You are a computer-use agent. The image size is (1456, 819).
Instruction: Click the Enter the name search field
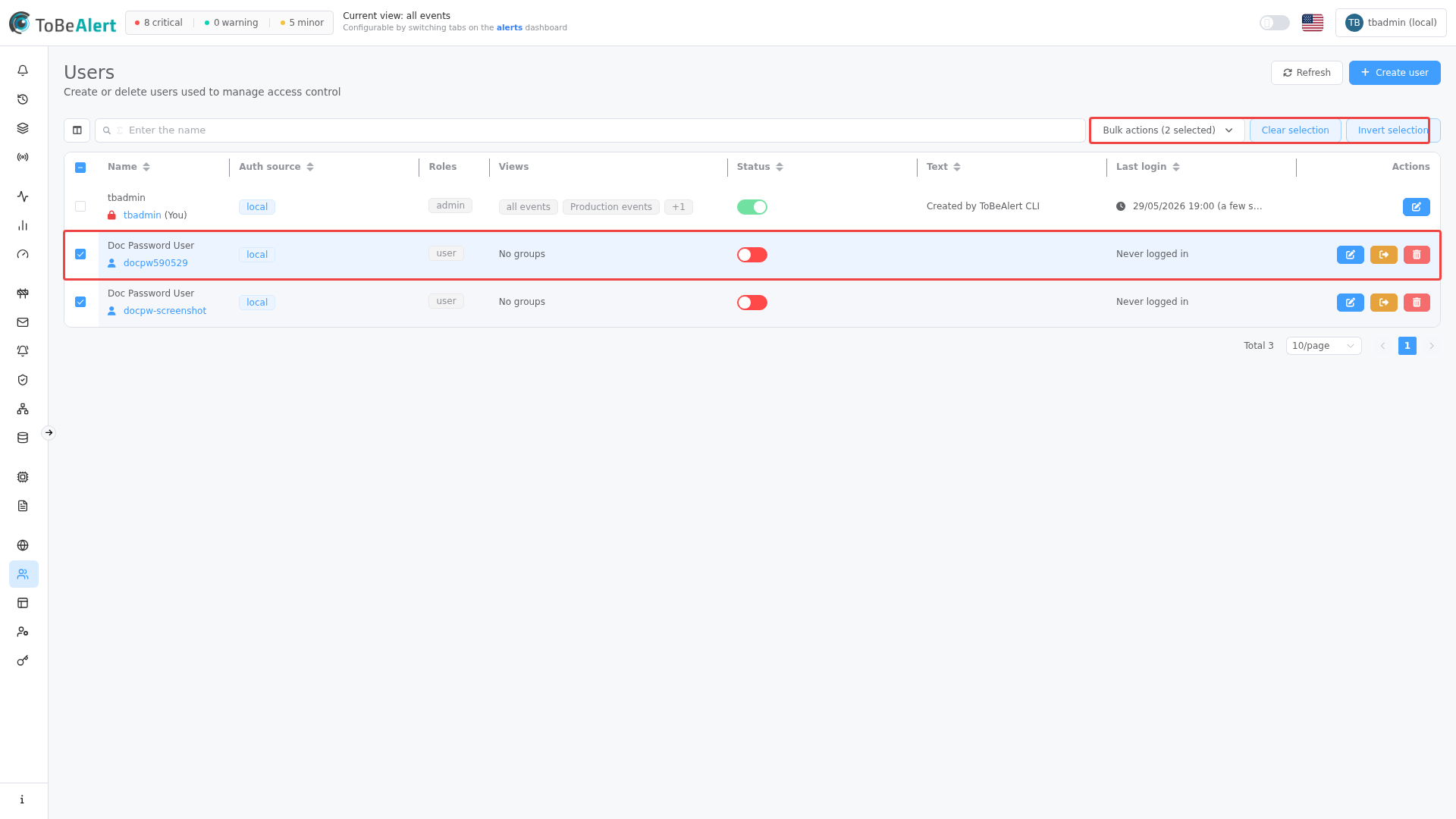pos(590,130)
